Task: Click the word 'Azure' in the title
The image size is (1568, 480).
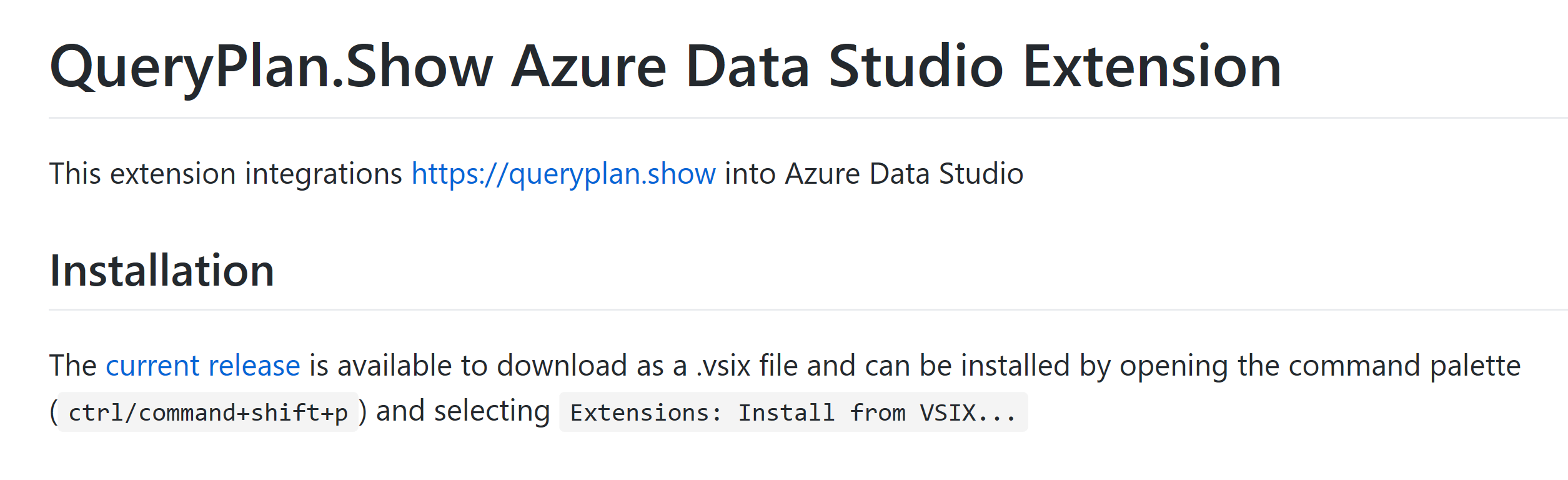Action: click(x=588, y=67)
